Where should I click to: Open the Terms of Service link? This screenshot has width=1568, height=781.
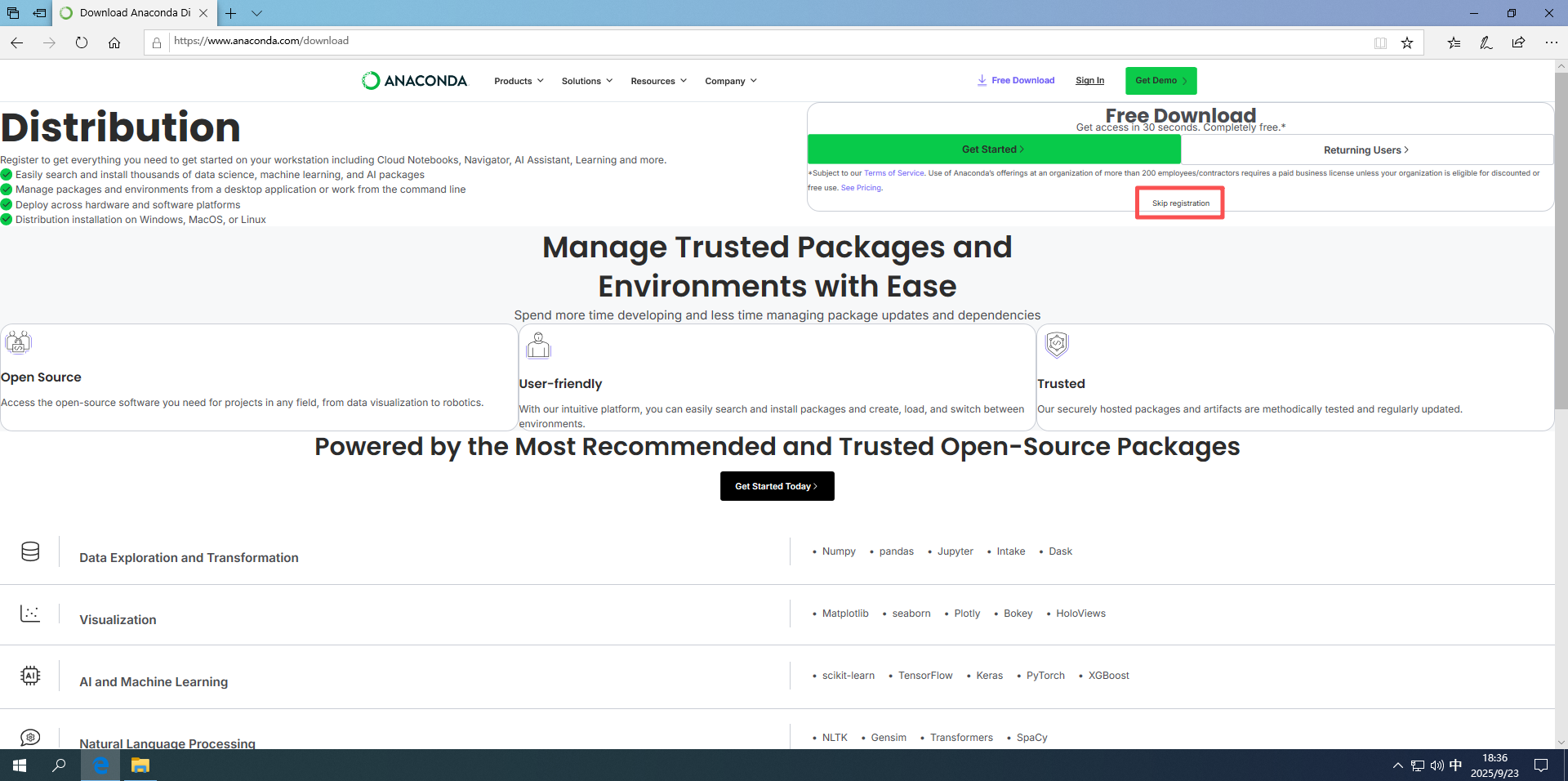(x=894, y=173)
